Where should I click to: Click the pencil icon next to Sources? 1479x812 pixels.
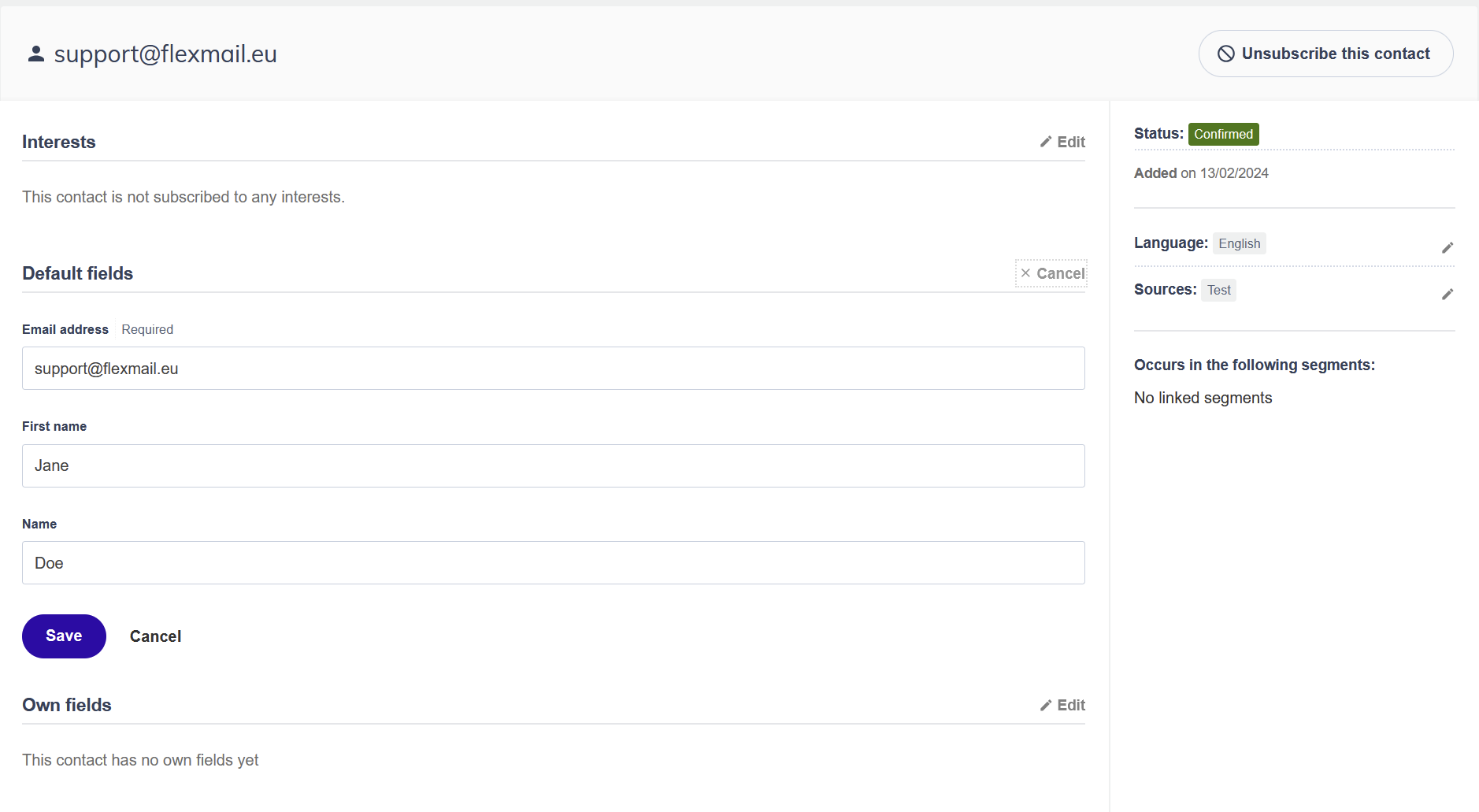[1447, 294]
